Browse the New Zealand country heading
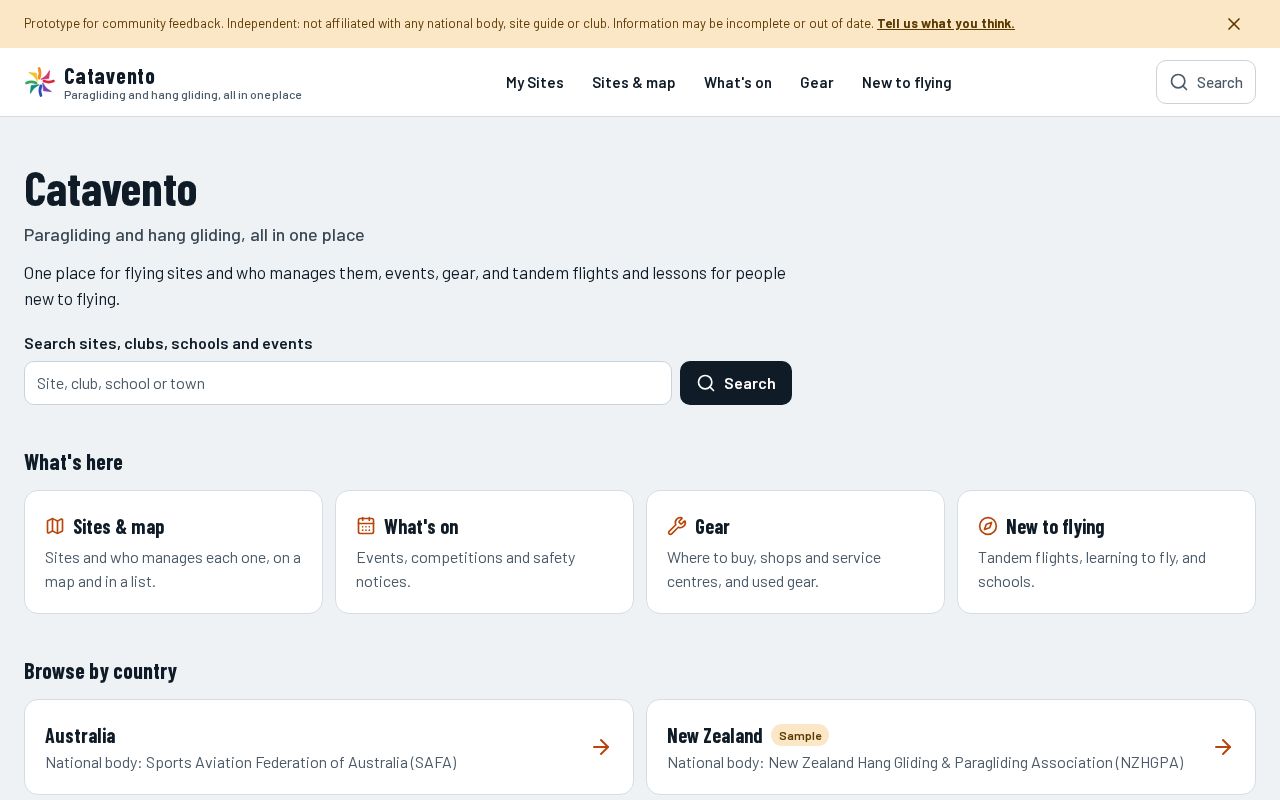This screenshot has width=1280, height=800. tap(715, 735)
